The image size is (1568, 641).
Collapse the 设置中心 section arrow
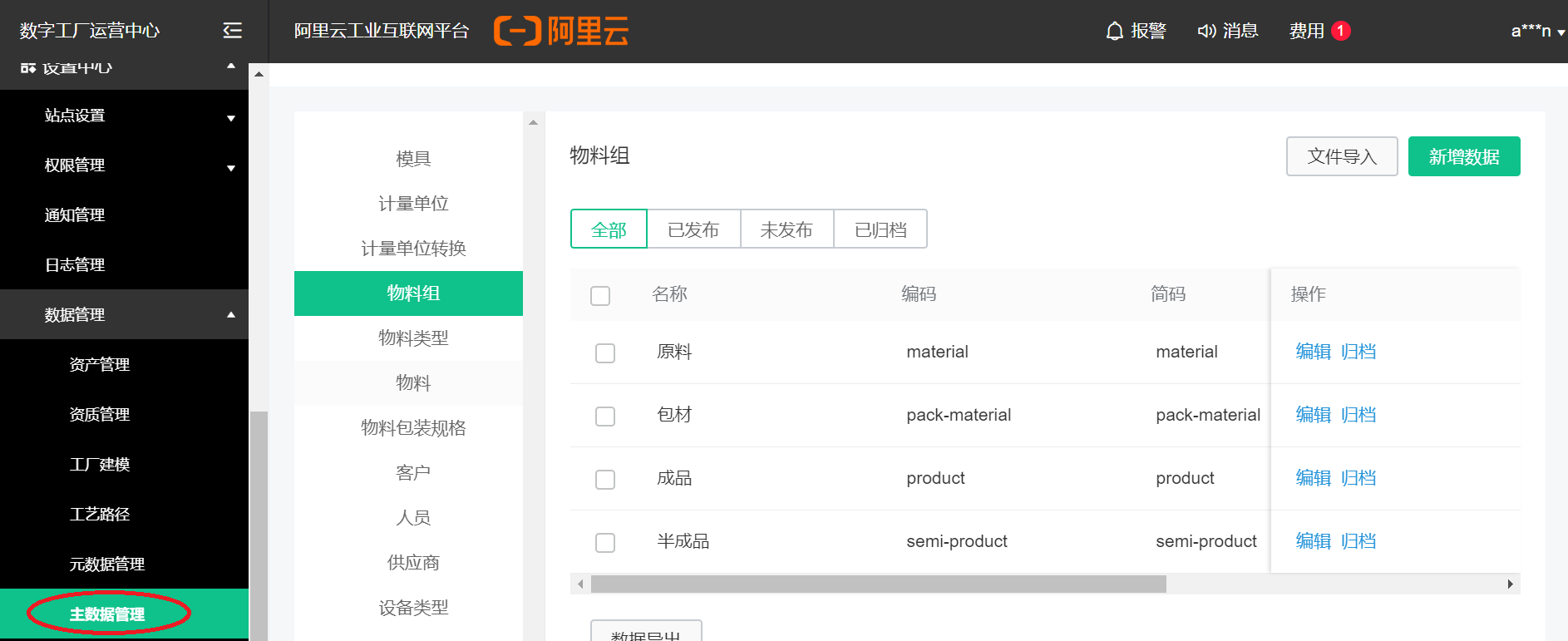click(231, 67)
